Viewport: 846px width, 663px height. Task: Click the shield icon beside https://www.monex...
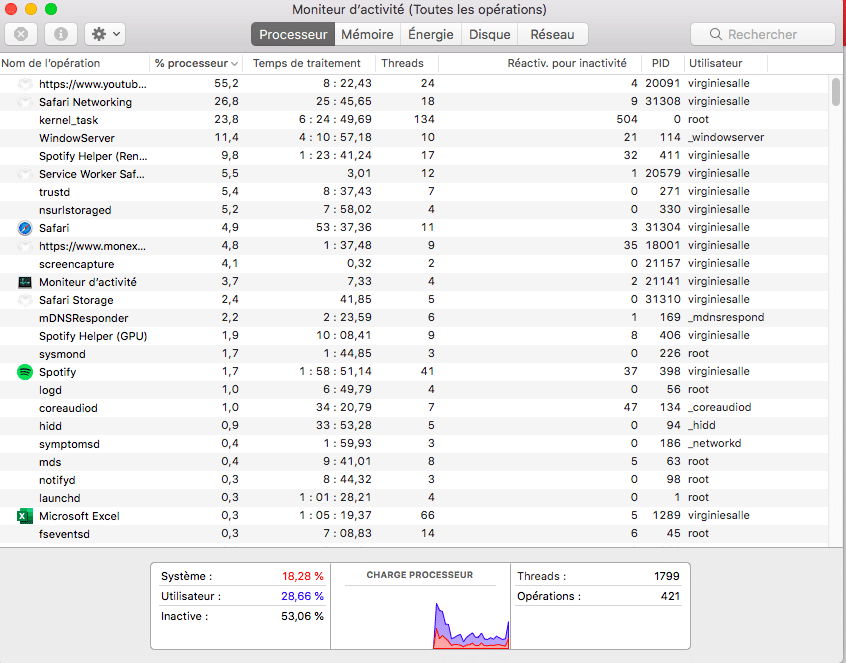pos(25,245)
